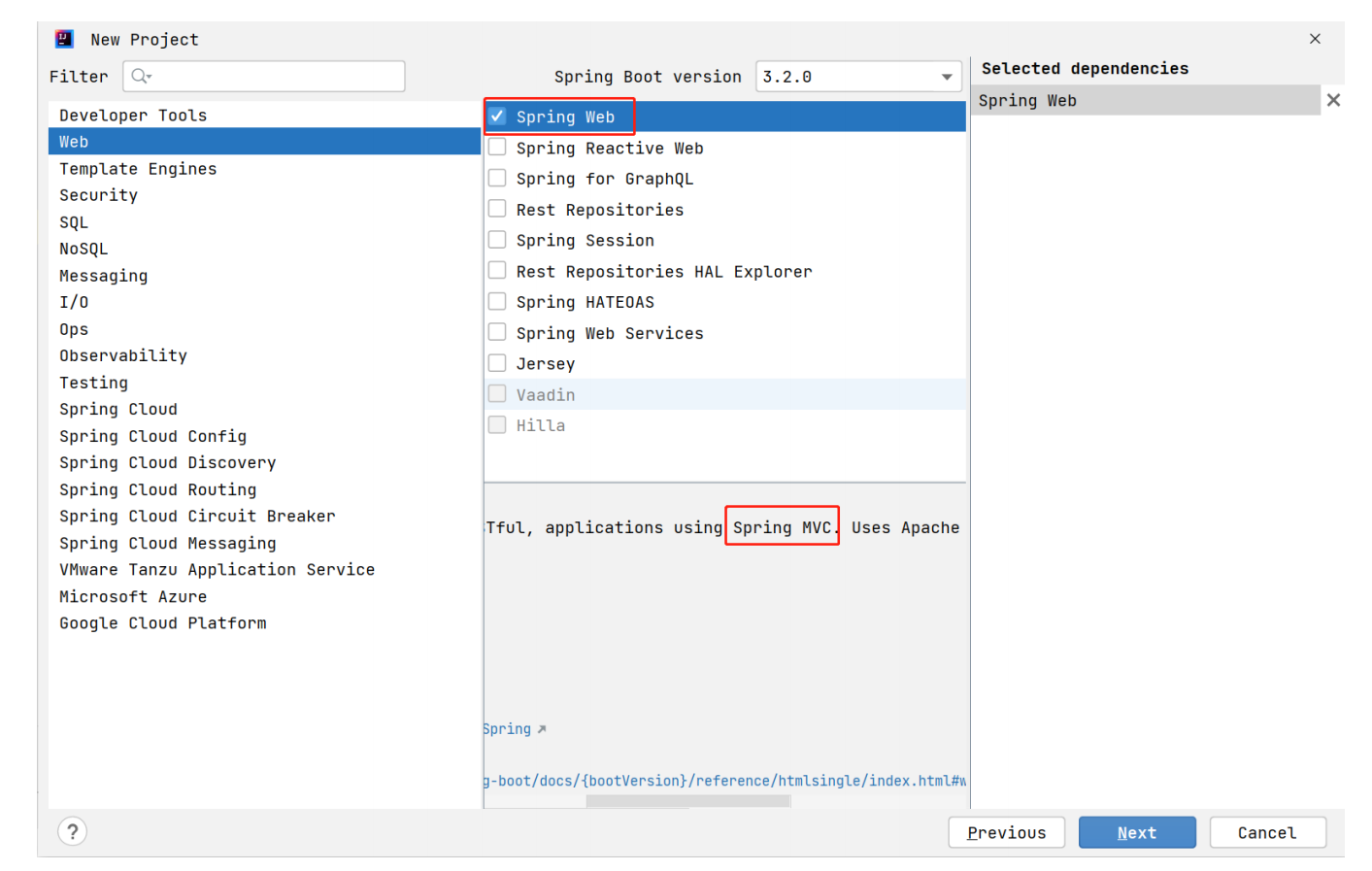
Task: Click the external link arrow next to Spring
Action: pyautogui.click(x=540, y=728)
